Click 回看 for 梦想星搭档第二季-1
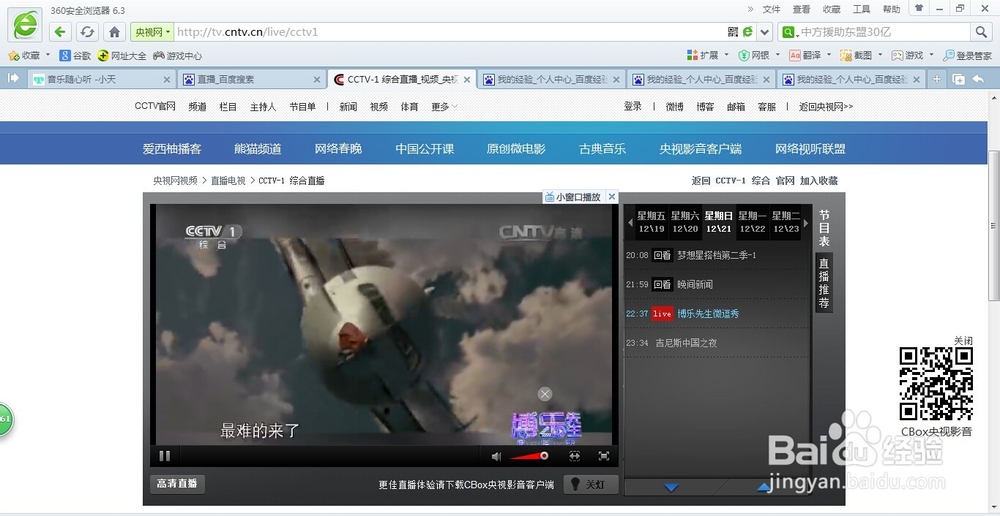The width and height of the screenshot is (1000, 516). click(x=662, y=255)
